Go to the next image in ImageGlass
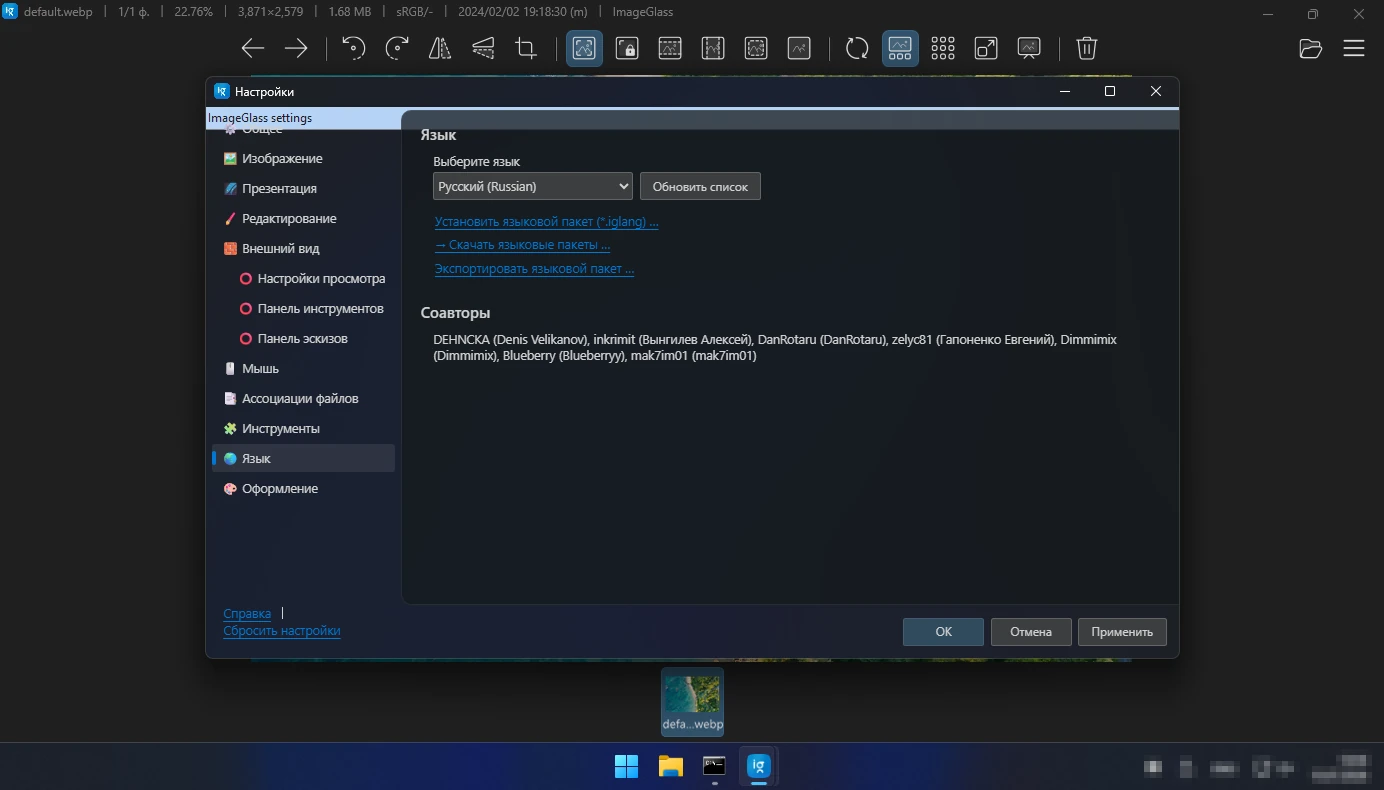Screen dimensions: 1384x790 [x=296, y=48]
